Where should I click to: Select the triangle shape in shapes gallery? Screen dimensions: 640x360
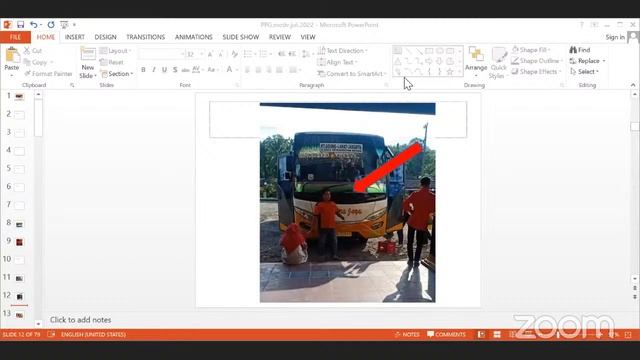coord(397,62)
